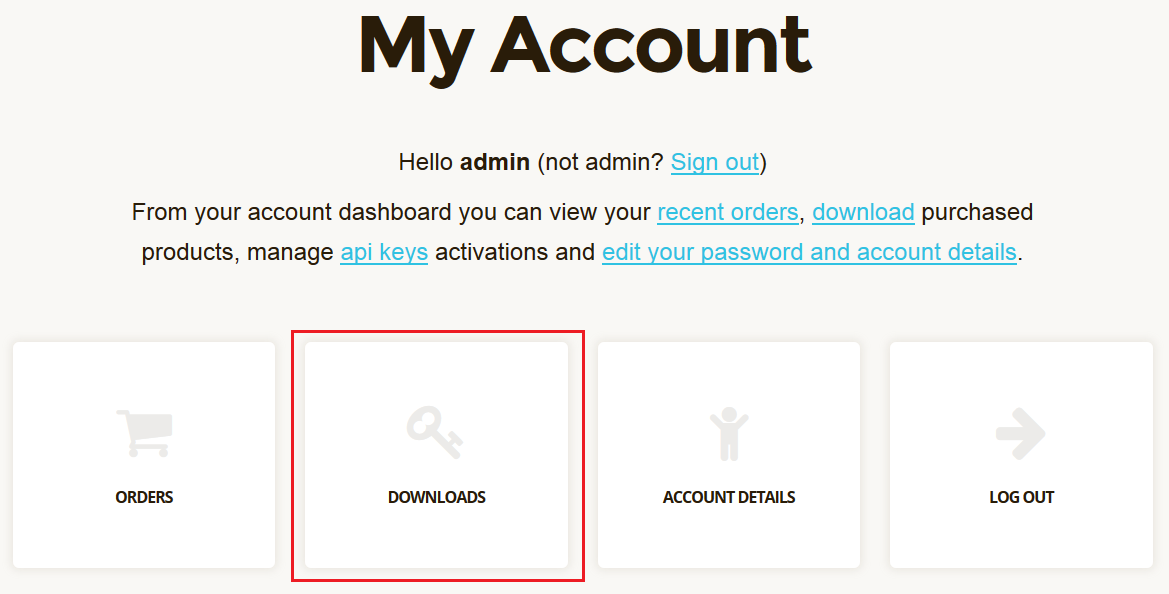Select the DOWNLOADS text label
The height and width of the screenshot is (594, 1169).
click(x=436, y=497)
